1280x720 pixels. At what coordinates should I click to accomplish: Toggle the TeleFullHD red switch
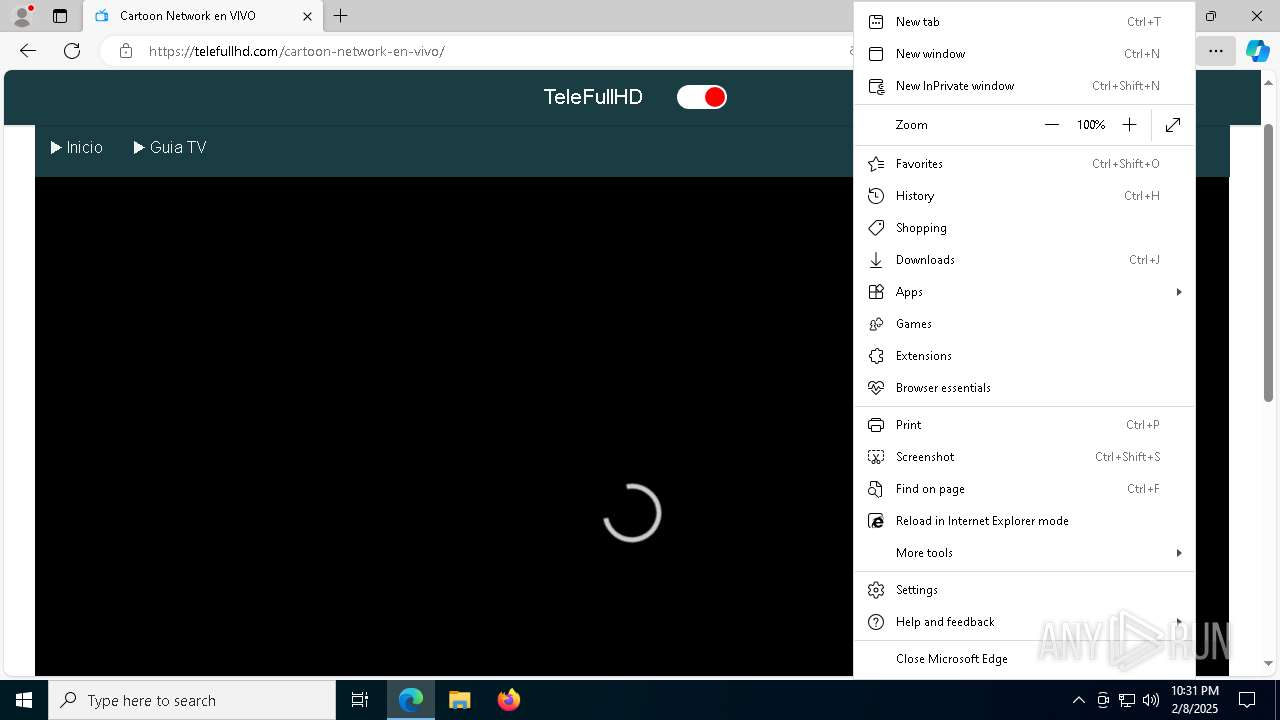pos(701,97)
